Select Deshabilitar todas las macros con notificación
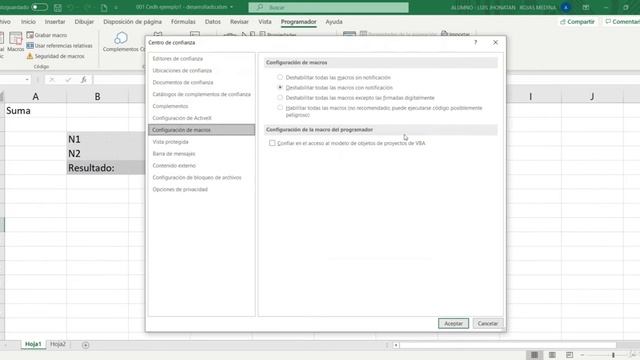Image resolution: width=640 pixels, height=360 pixels. [x=280, y=87]
